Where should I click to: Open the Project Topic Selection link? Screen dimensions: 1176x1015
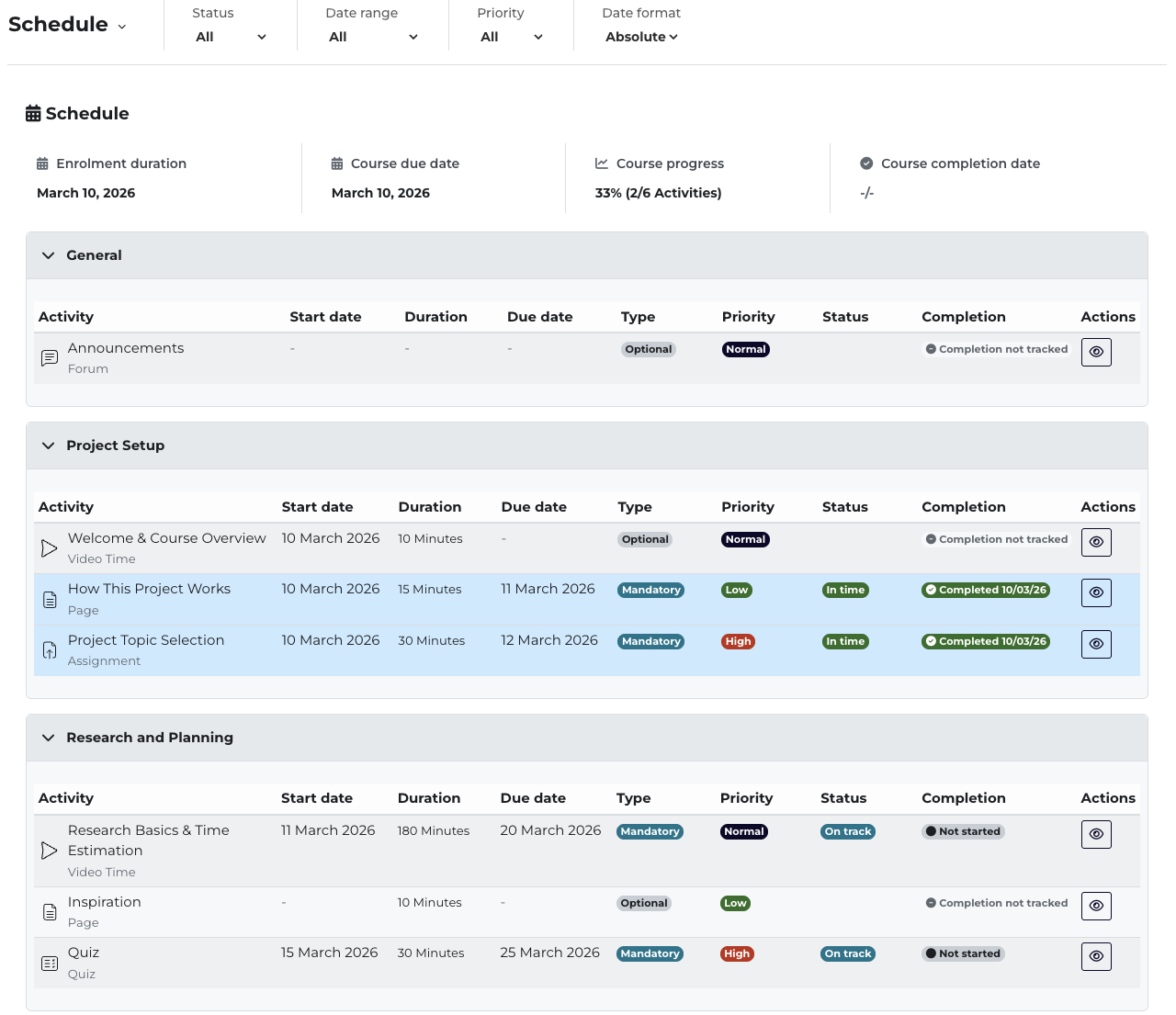pos(146,640)
